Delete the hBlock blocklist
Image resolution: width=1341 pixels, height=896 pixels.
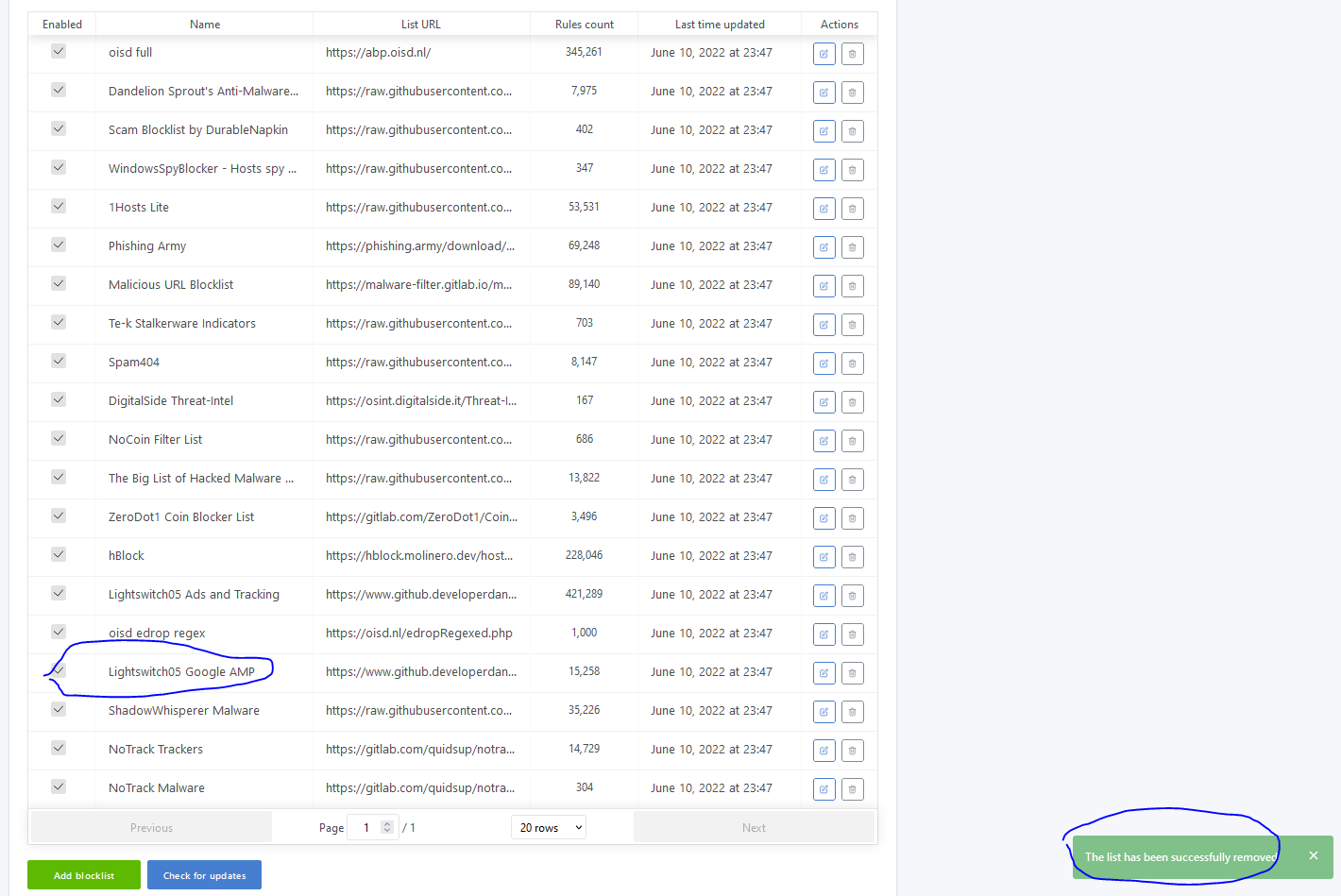click(852, 557)
